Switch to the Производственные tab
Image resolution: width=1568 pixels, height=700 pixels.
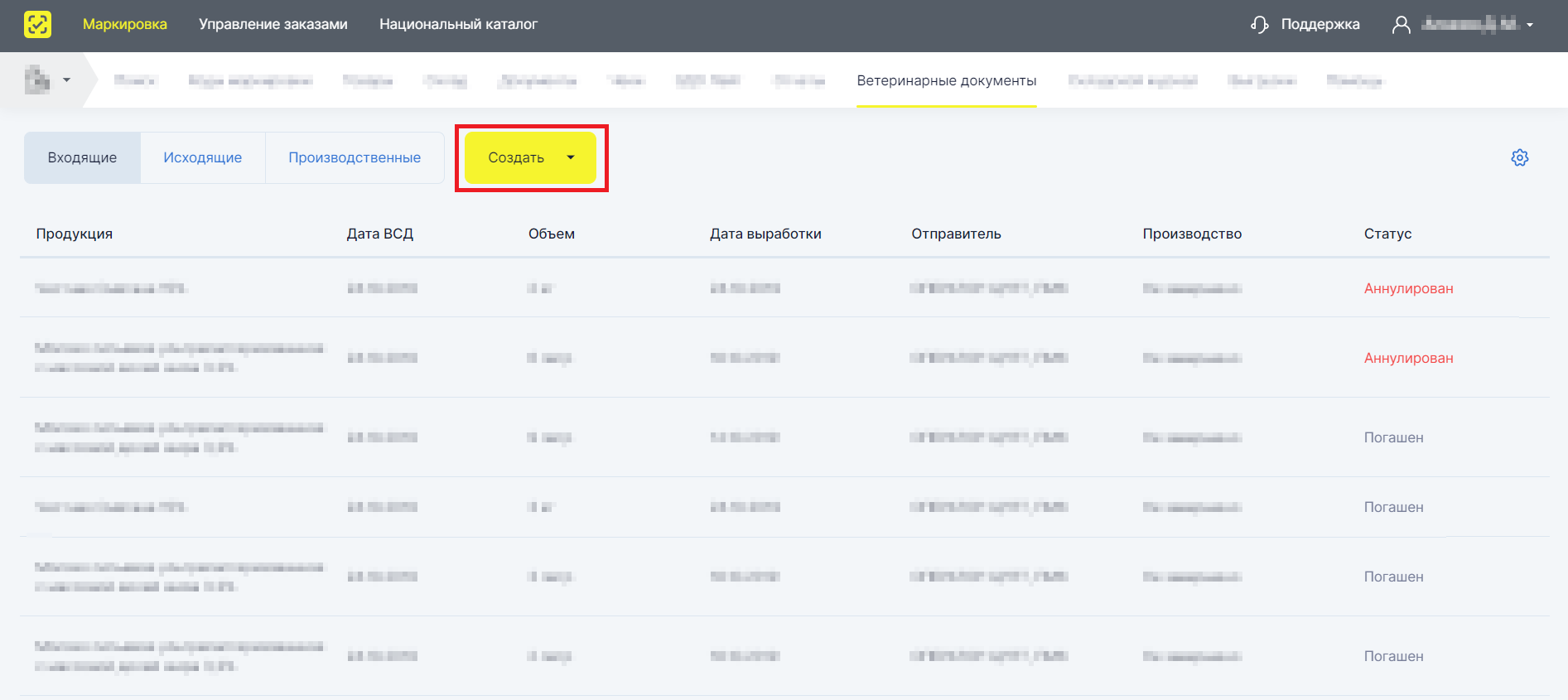pyautogui.click(x=355, y=157)
